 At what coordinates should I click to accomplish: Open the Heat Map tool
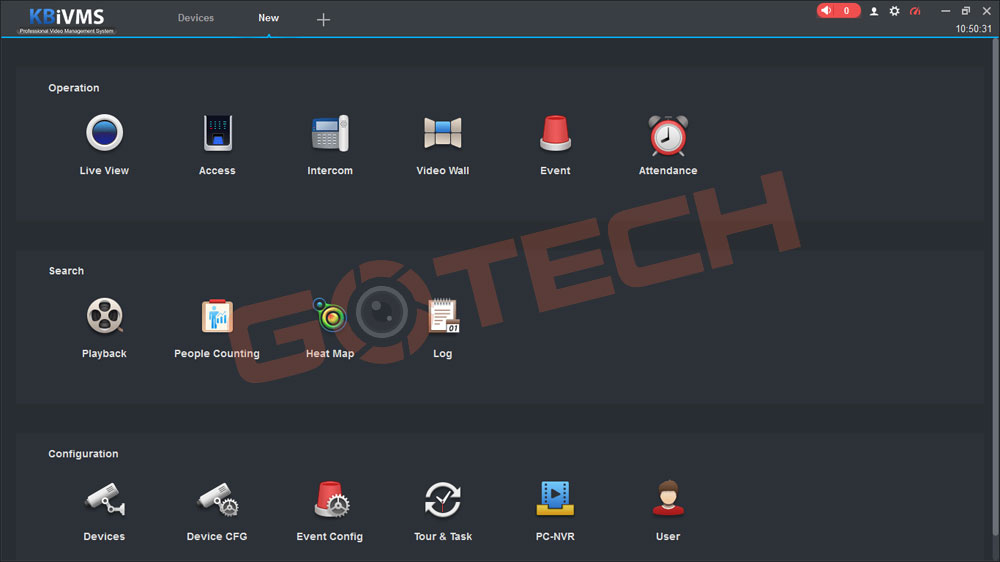click(x=330, y=316)
